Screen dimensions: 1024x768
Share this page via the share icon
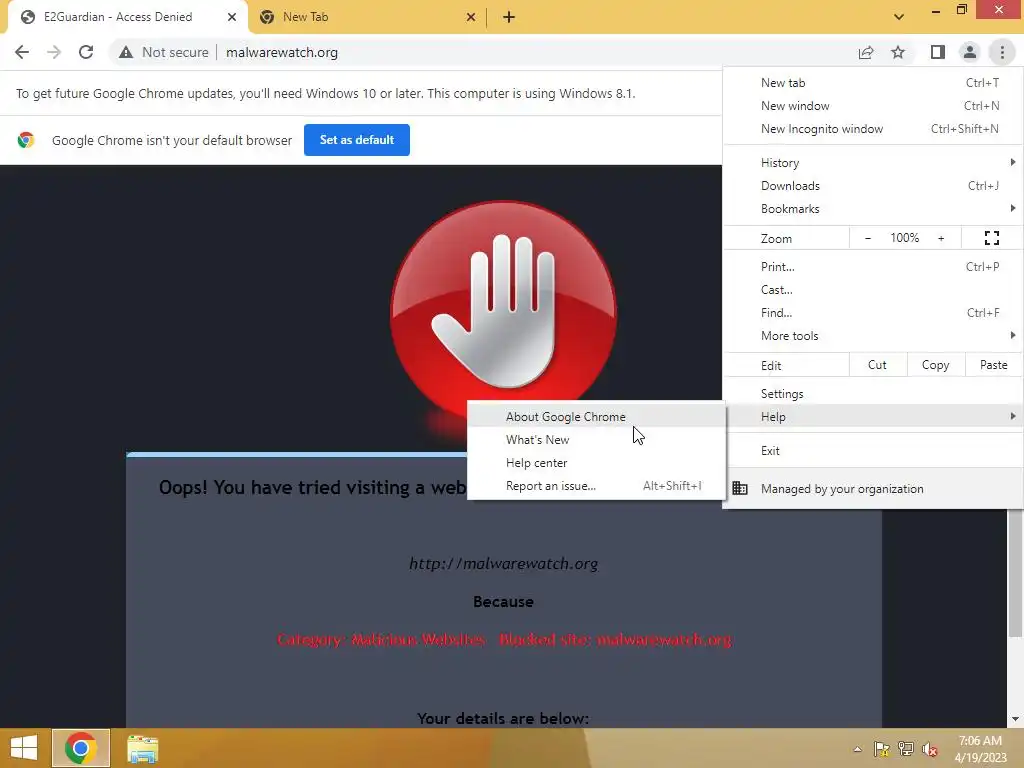coord(866,52)
